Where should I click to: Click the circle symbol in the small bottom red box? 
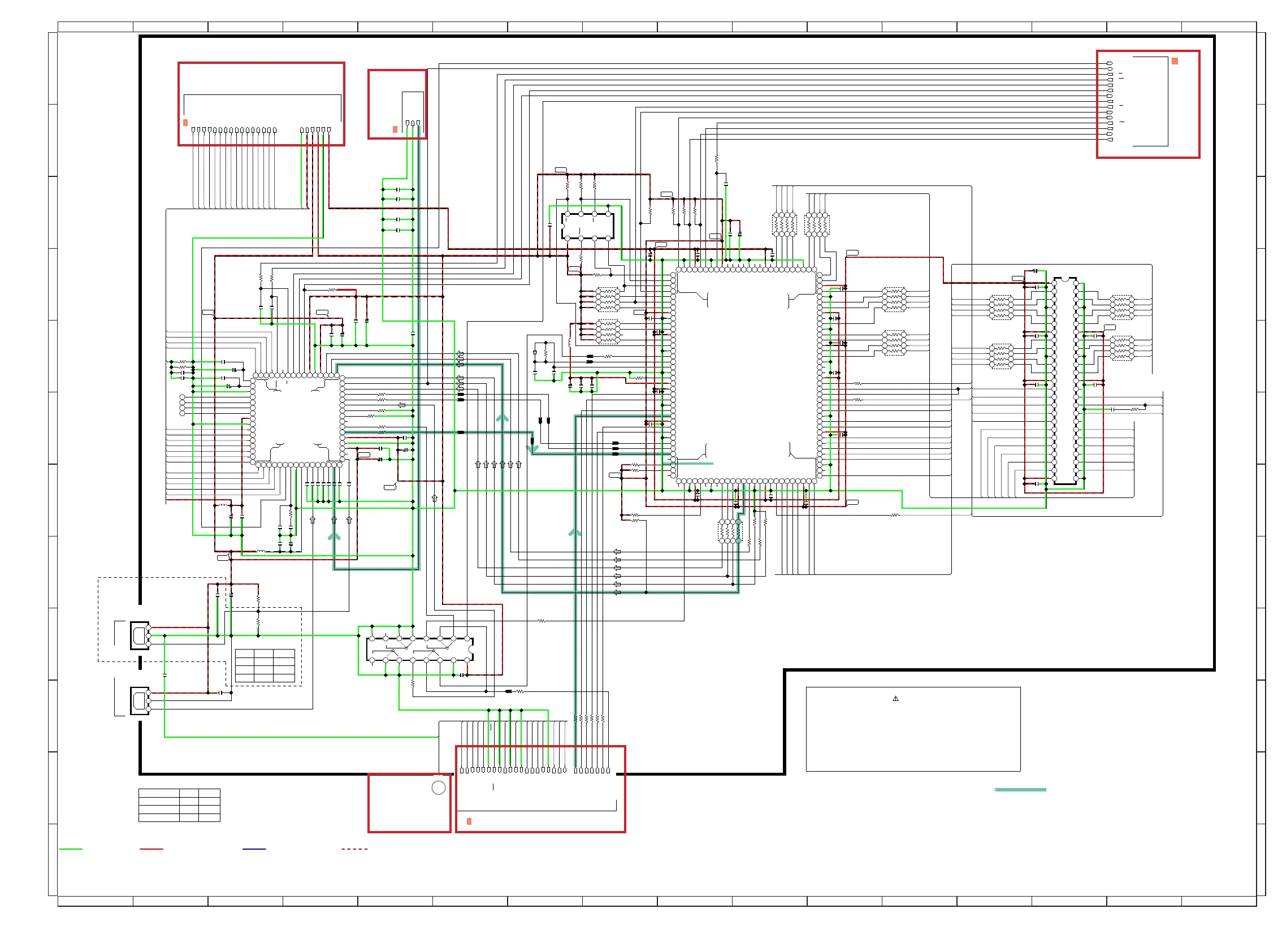(439, 787)
